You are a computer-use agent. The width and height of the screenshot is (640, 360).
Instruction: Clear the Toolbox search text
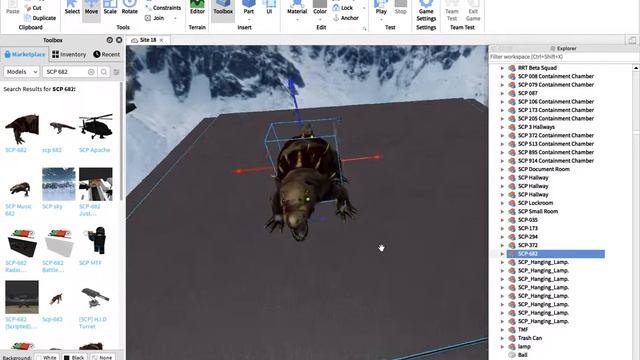(91, 71)
